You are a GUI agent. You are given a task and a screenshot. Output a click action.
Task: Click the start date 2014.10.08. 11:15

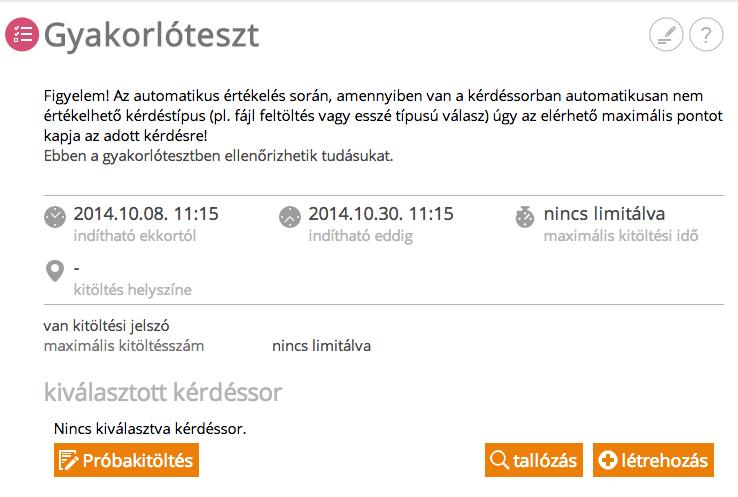coord(146,214)
